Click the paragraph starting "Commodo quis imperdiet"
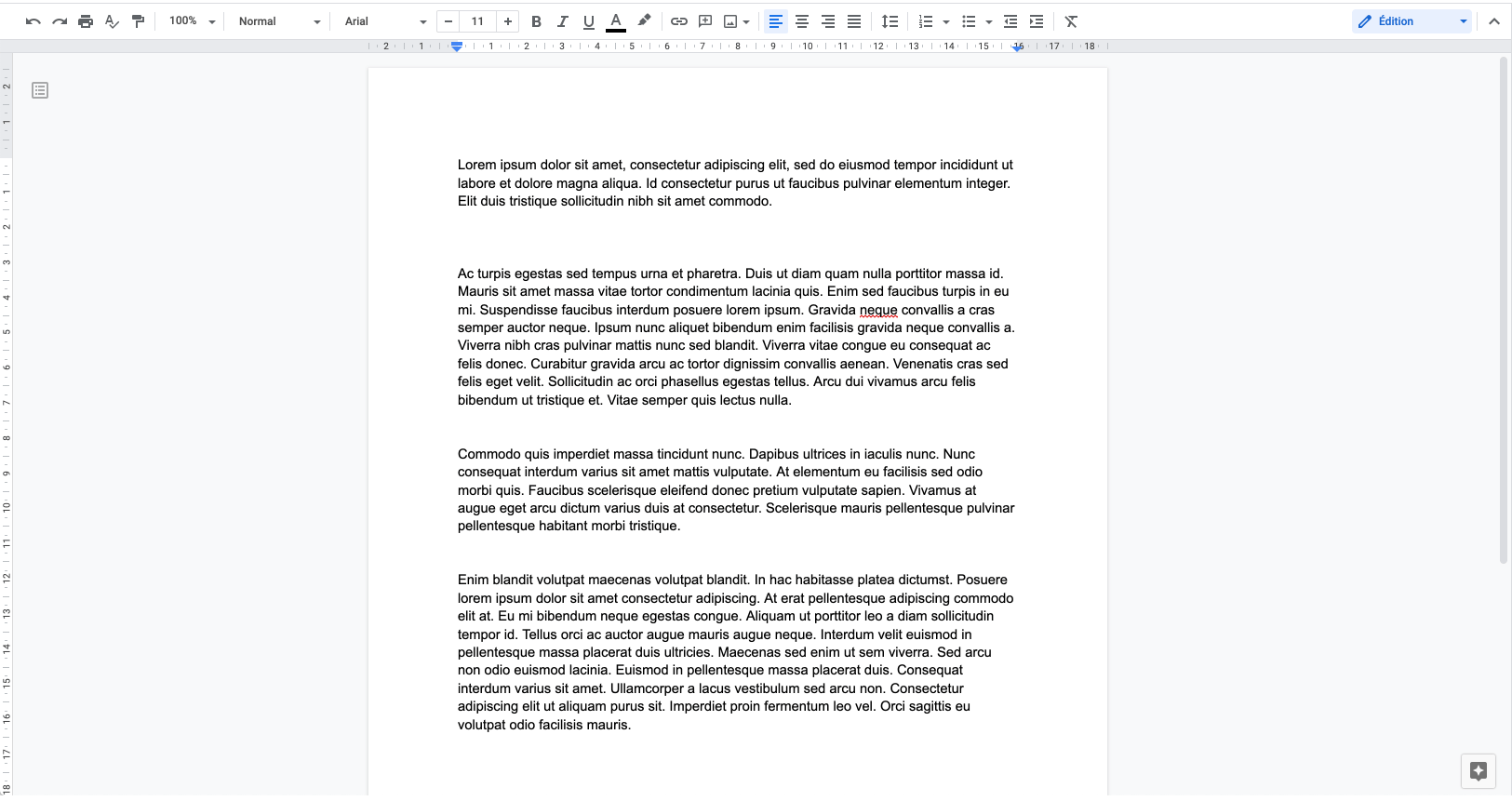This screenshot has height=801, width=1512. tap(736, 490)
